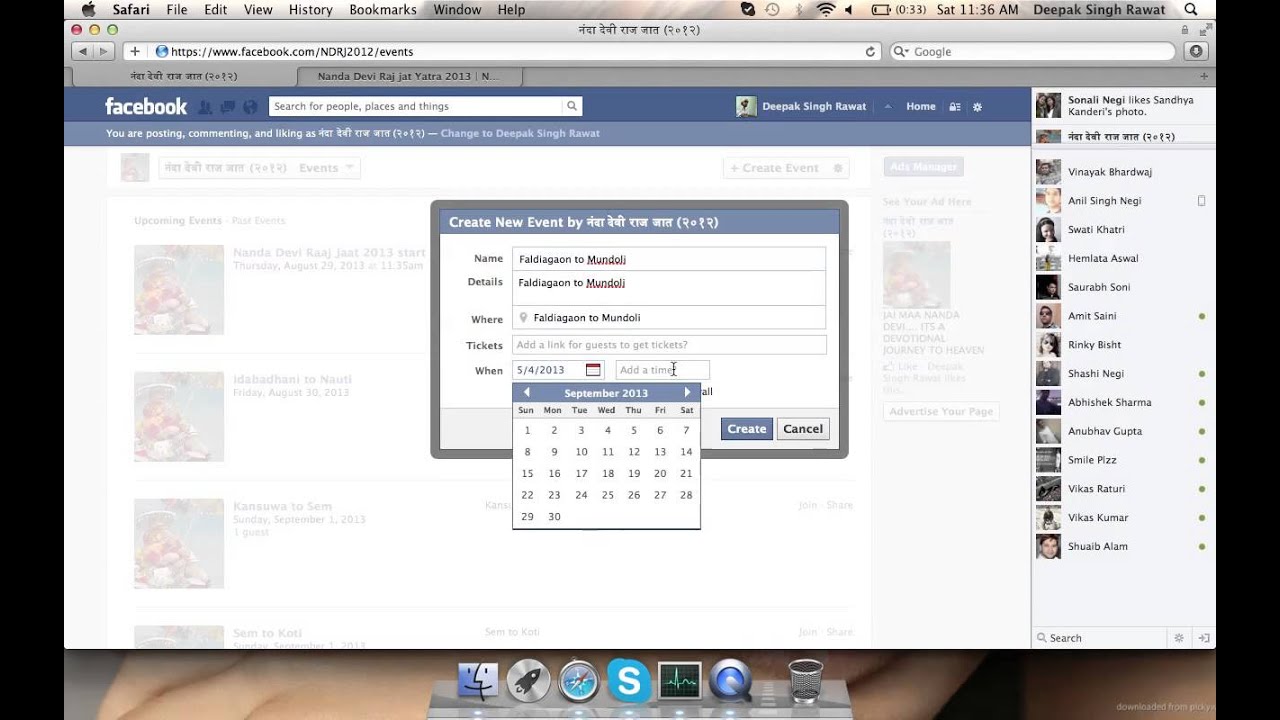The image size is (1280, 720).
Task: Go forward in Safari
Action: pos(102,51)
